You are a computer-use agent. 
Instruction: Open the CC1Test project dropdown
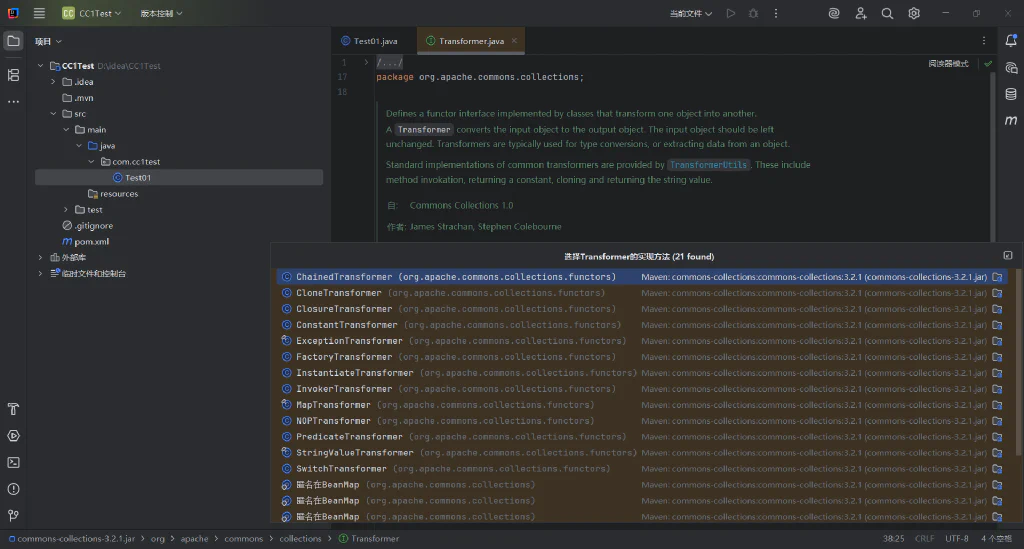[91, 13]
